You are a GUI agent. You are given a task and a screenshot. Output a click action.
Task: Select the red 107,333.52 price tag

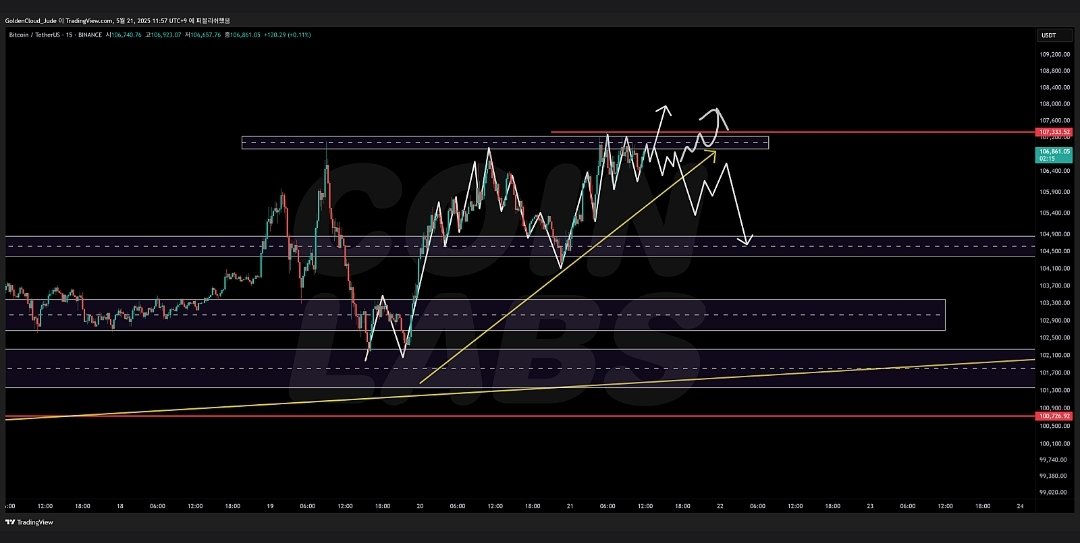click(x=1055, y=132)
